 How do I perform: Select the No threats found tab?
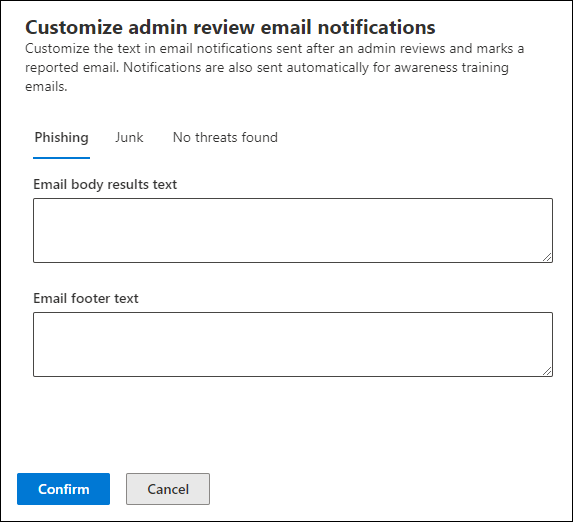[x=225, y=138]
